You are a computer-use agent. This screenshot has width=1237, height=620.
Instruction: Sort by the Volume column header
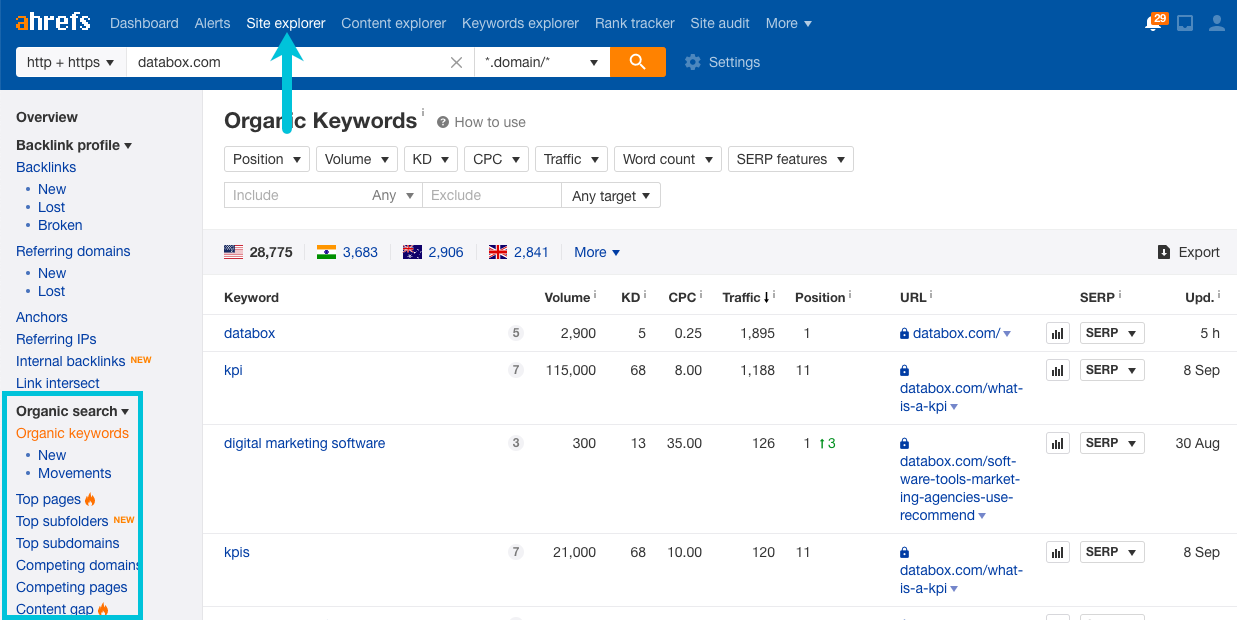click(x=567, y=297)
